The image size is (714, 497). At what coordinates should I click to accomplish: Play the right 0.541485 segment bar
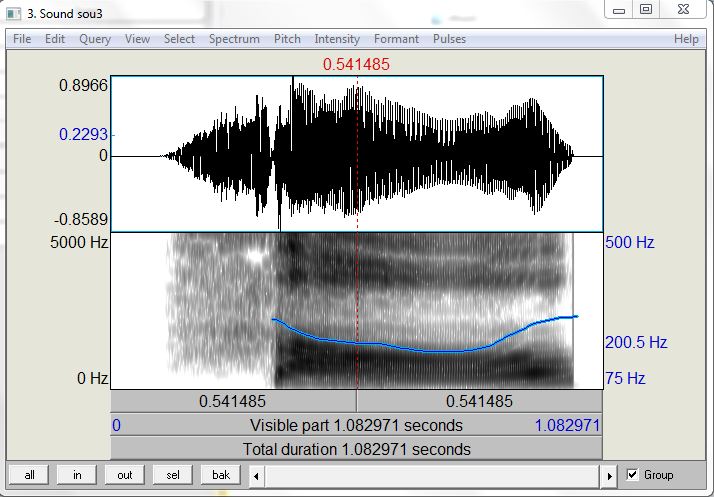(479, 401)
